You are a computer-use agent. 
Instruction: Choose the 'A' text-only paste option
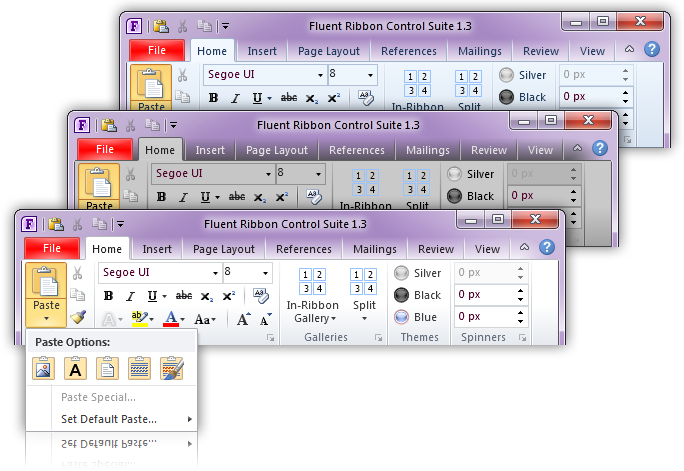75,369
